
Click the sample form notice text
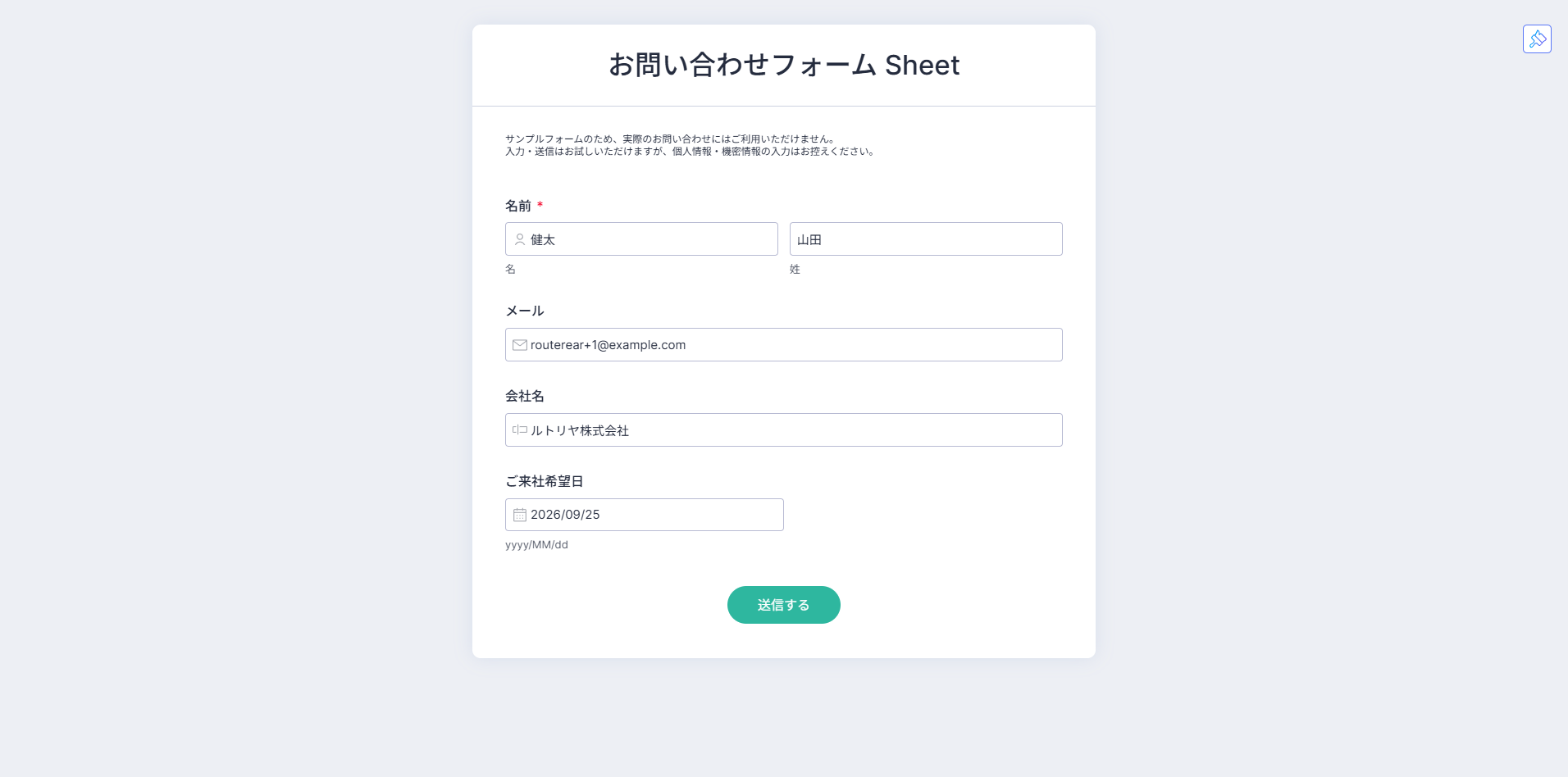coord(691,145)
